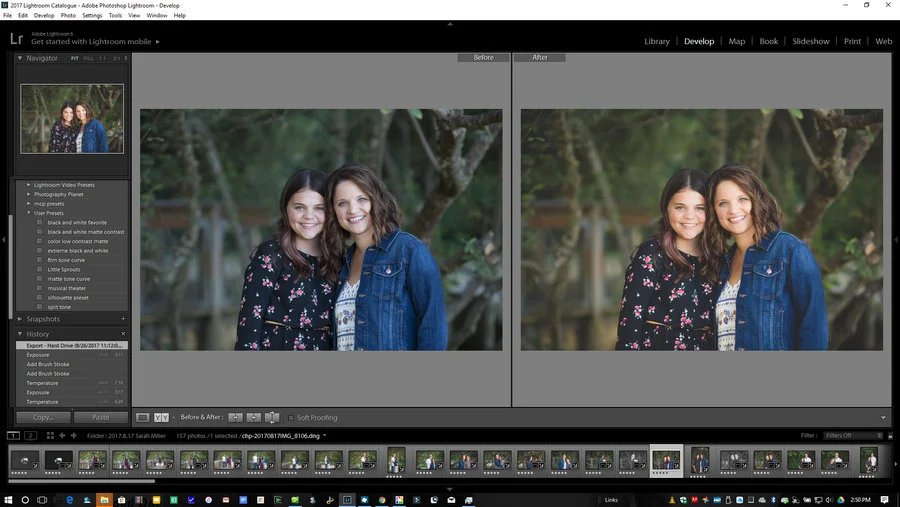Screen dimensions: 900x507
Task: Select main window display button 1
Action: [x=13, y=436]
